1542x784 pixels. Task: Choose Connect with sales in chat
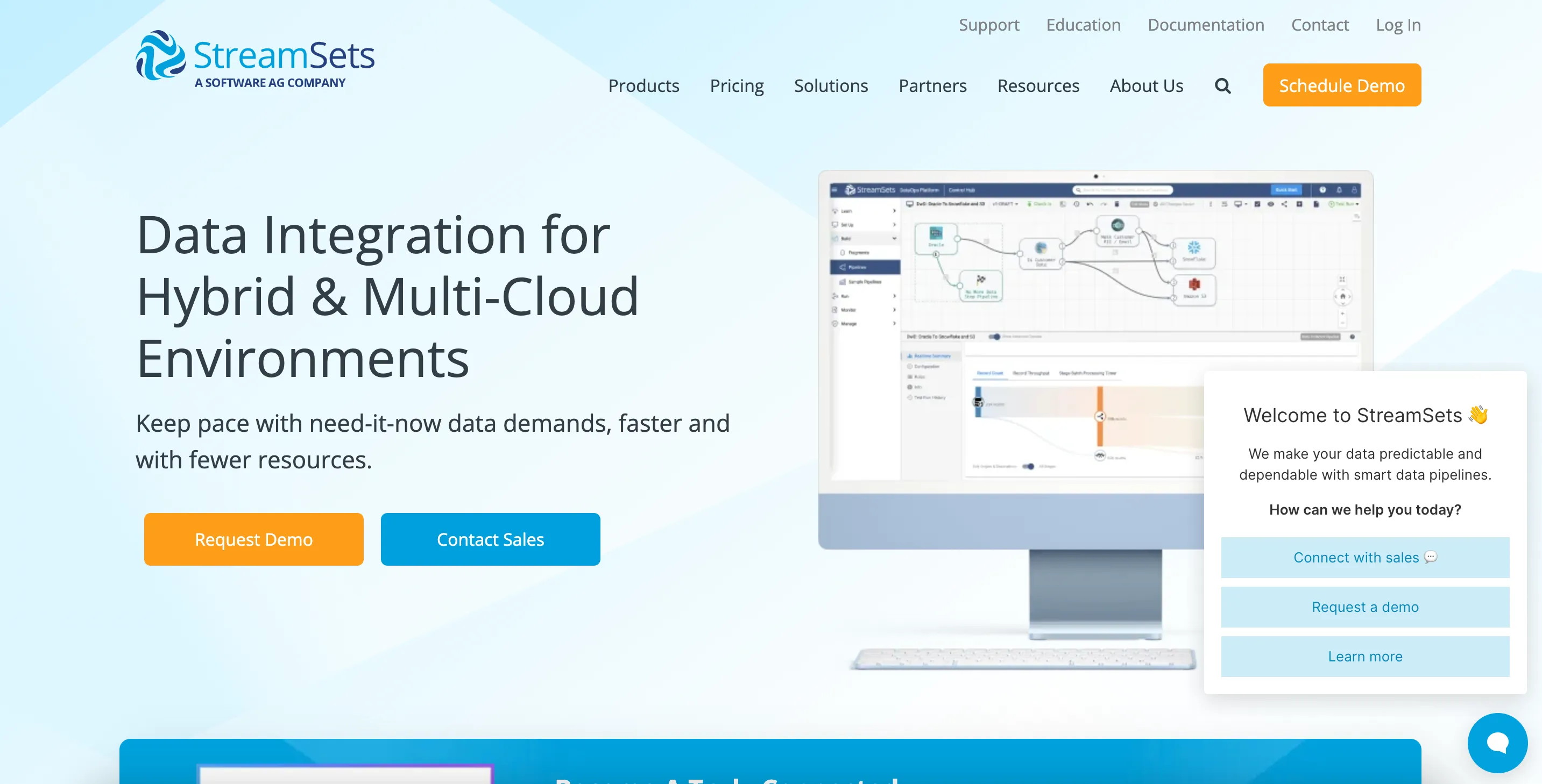[1365, 557]
